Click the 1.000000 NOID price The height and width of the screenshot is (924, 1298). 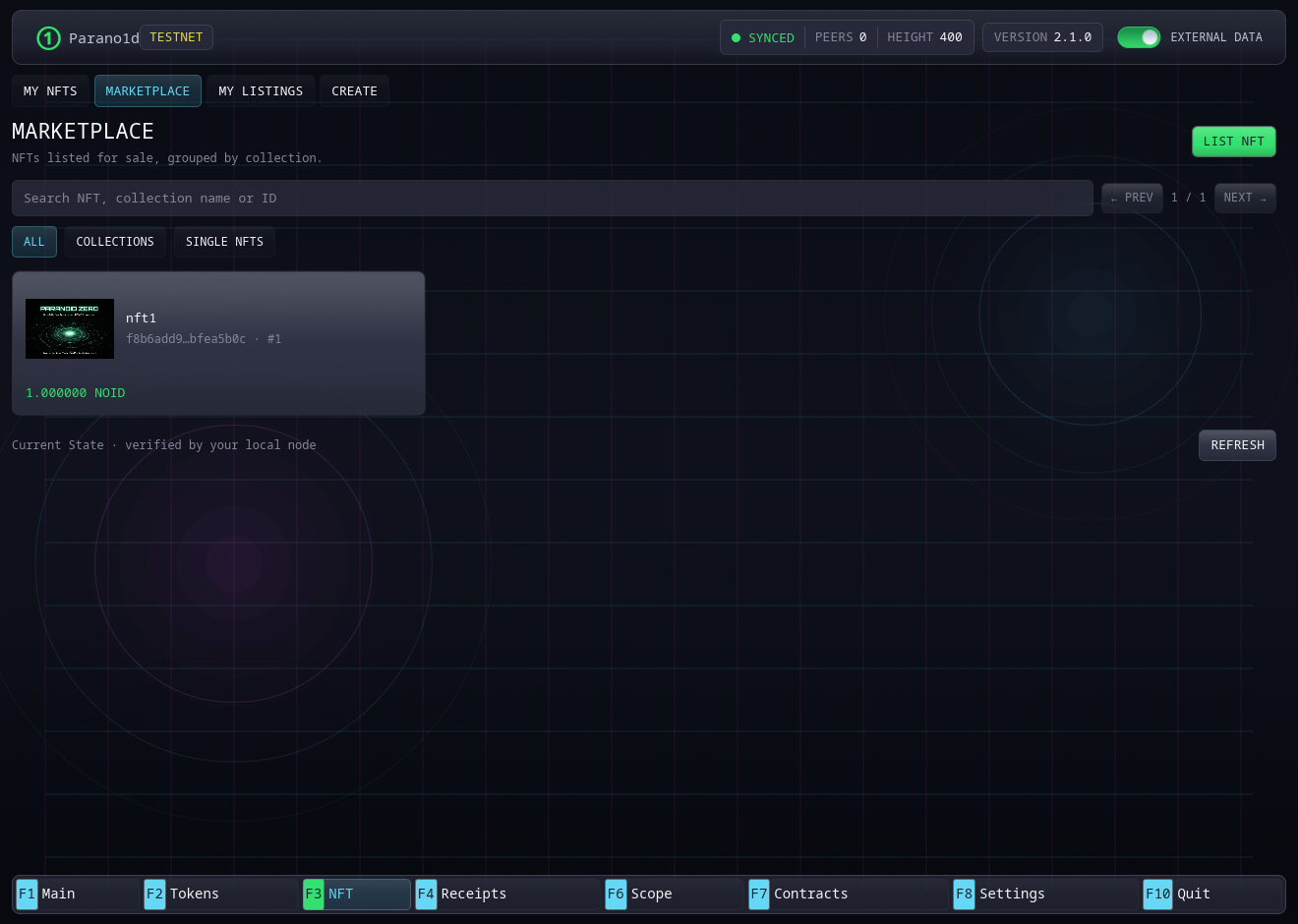(76, 393)
